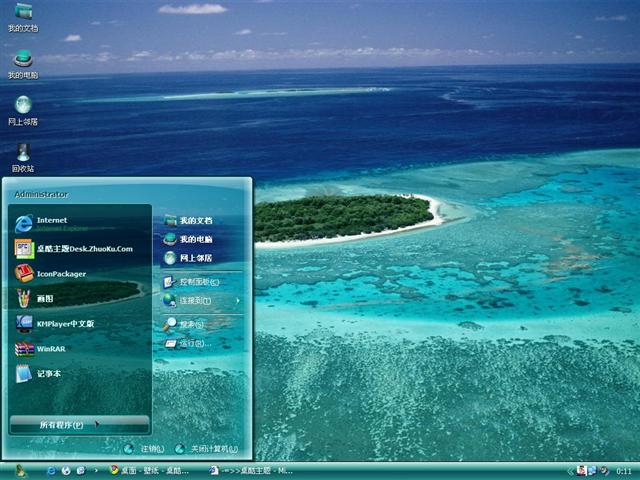The width and height of the screenshot is (640, 480).
Task: Open 记事本 (Notepad)
Action: 49,374
